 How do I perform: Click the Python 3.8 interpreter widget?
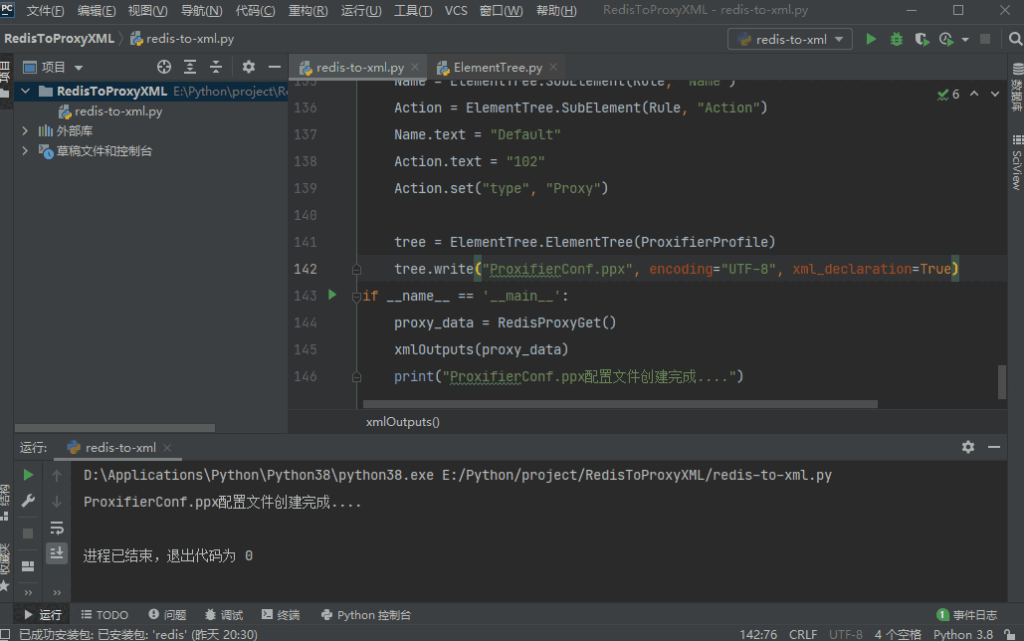tap(963, 634)
